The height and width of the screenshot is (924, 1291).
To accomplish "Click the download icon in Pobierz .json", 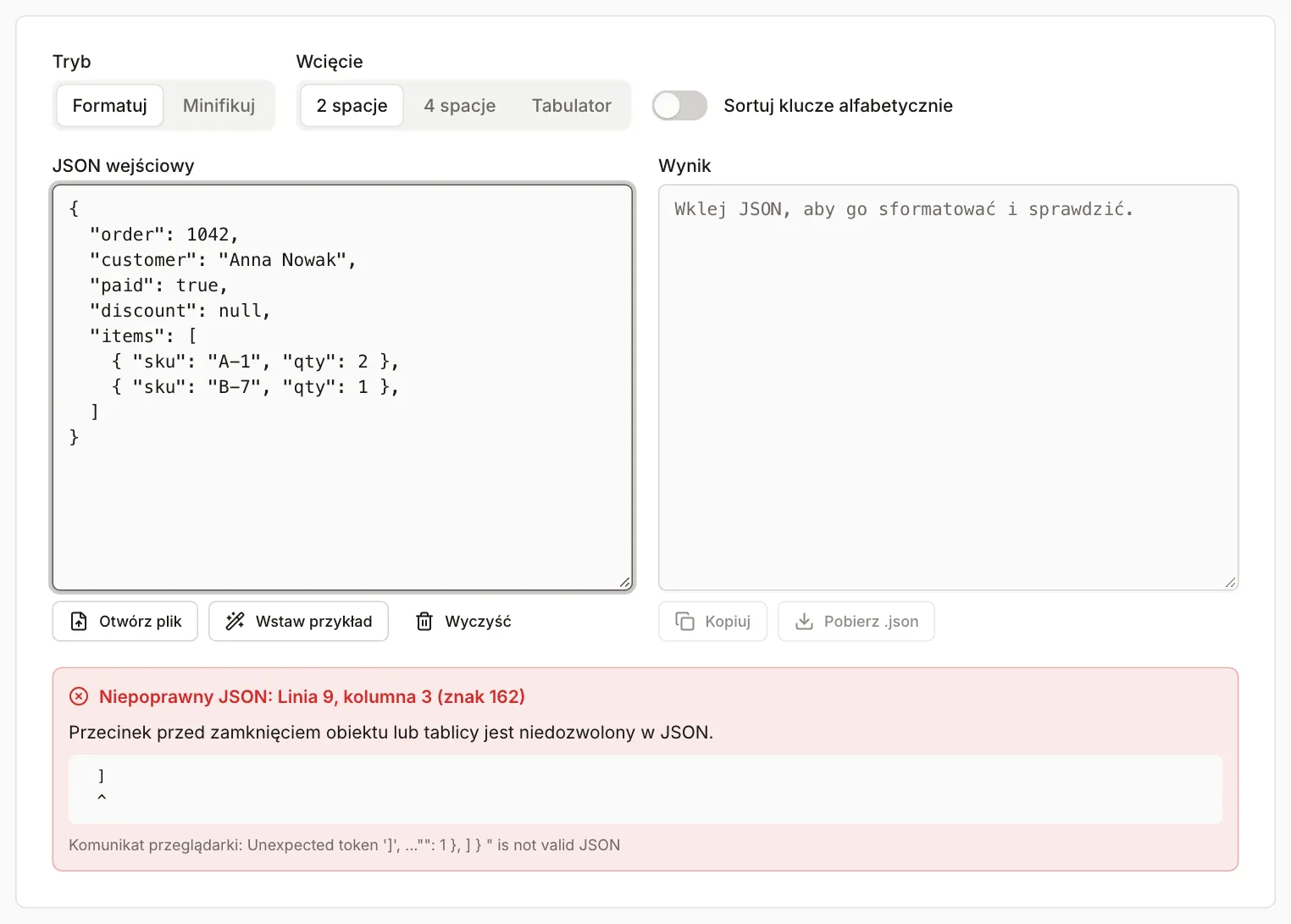I will click(804, 622).
